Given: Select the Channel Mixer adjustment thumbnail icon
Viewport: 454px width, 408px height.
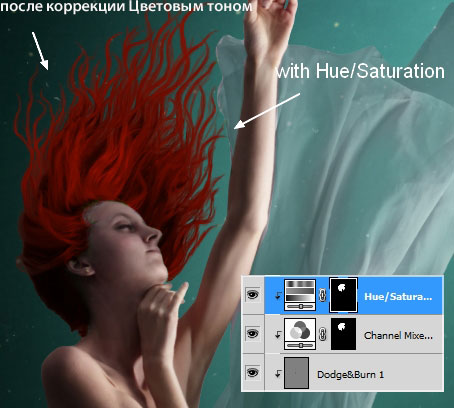Looking at the screenshot, I should pos(300,334).
